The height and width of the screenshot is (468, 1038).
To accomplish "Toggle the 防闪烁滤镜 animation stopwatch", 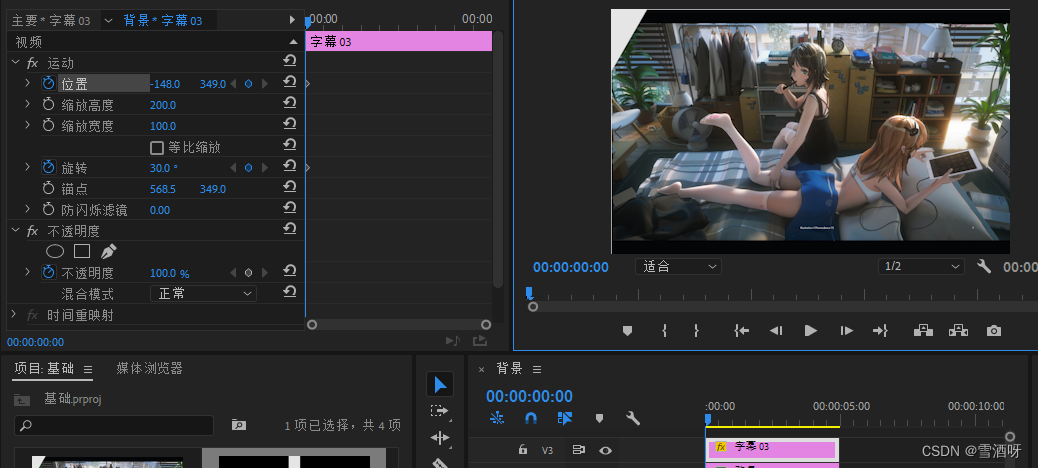I will point(48,210).
